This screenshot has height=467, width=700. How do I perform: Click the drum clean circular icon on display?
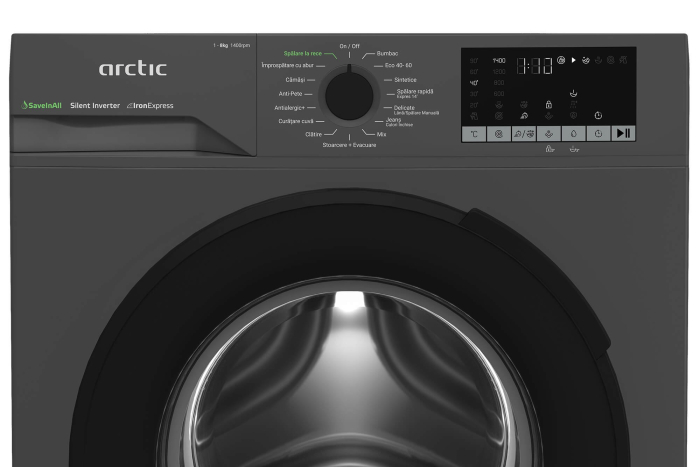561,60
